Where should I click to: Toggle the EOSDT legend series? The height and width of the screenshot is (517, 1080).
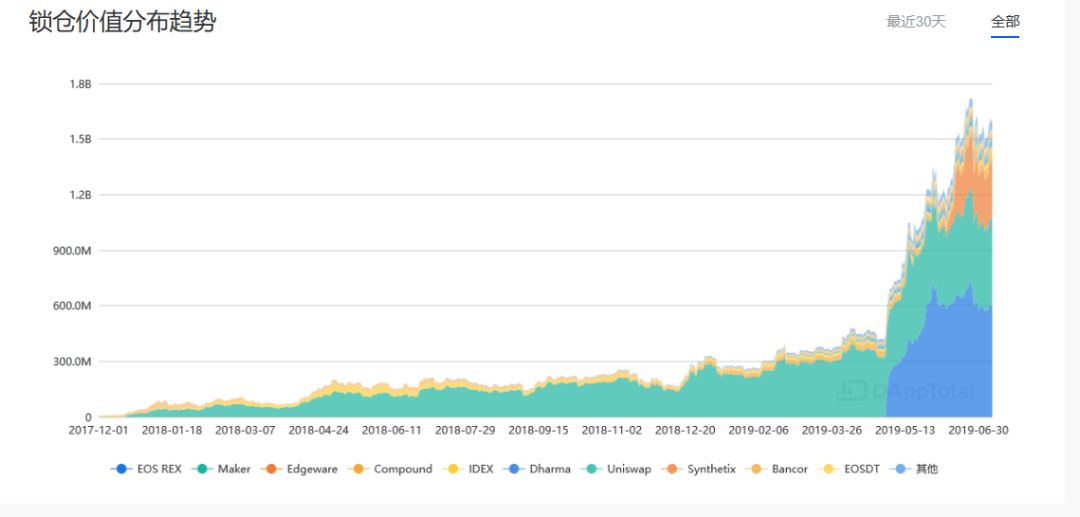click(851, 469)
